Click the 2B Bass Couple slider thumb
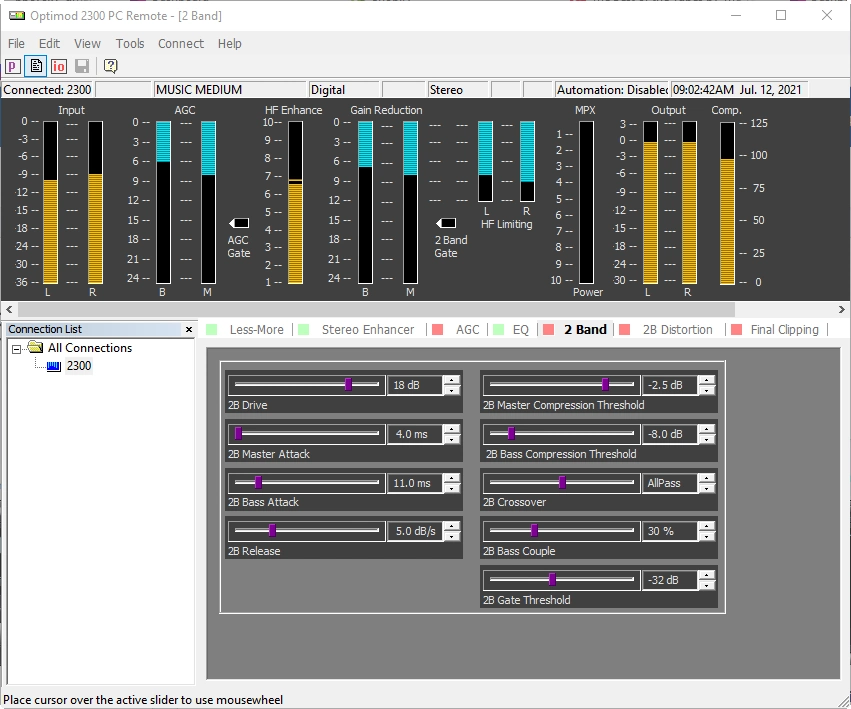This screenshot has height=709, width=851. [x=534, y=530]
